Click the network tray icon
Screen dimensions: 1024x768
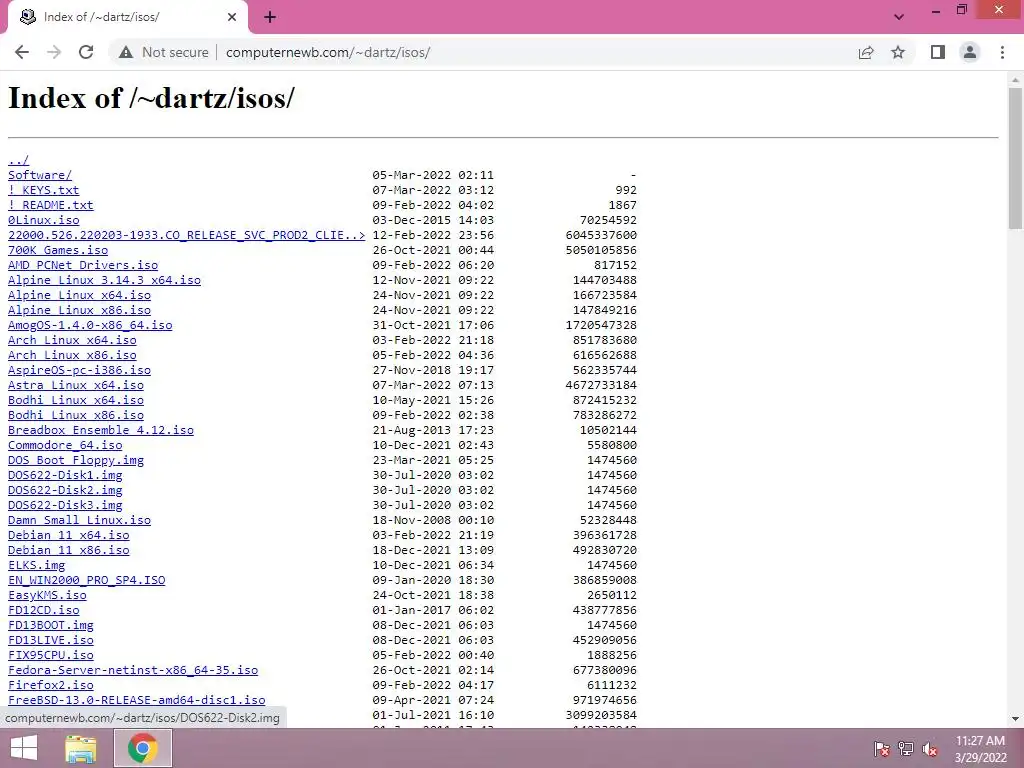coord(906,748)
